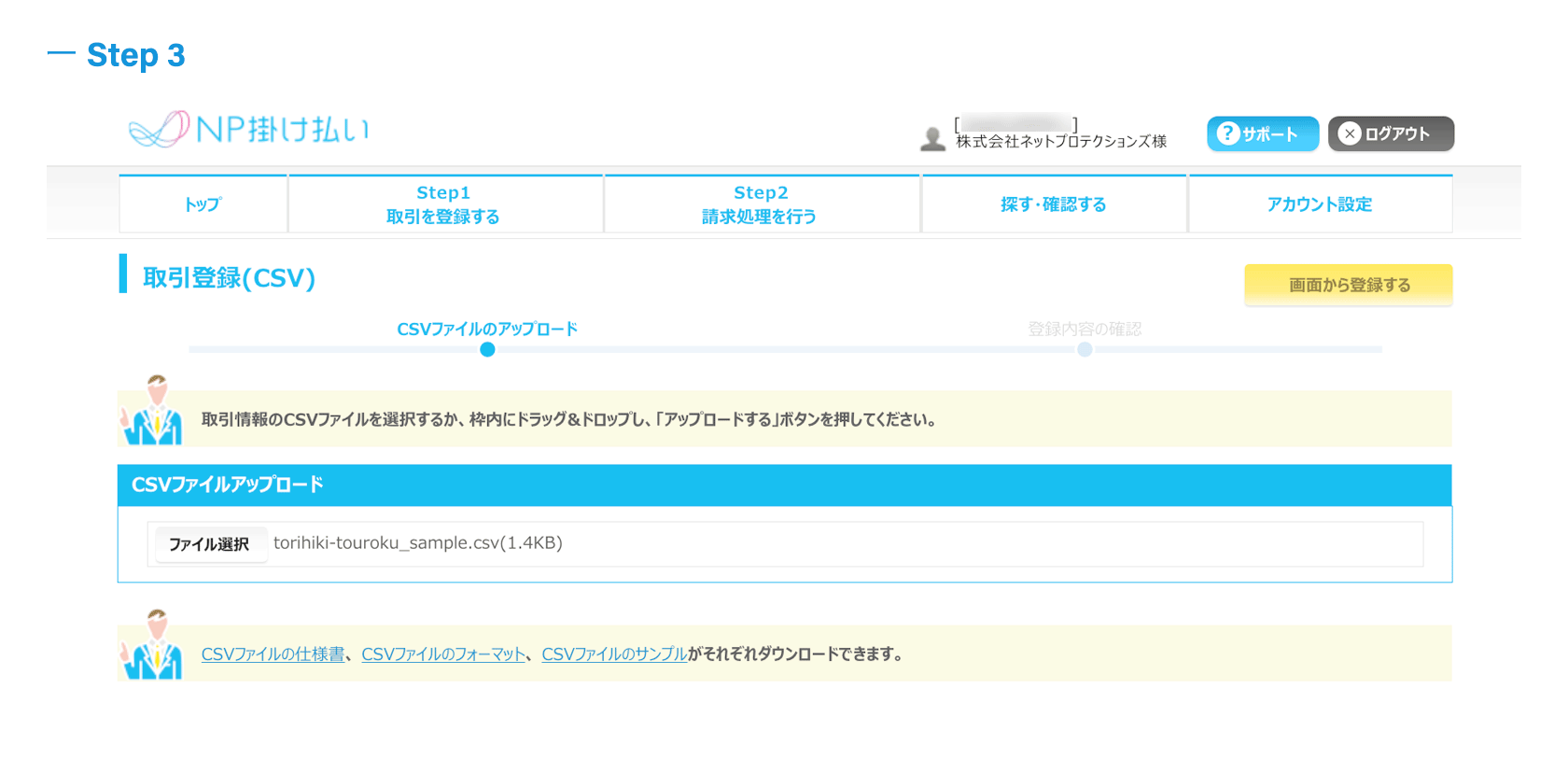Image resolution: width=1568 pixels, height=773 pixels.
Task: Click the 画面から登録する yellow button
Action: 1349,285
